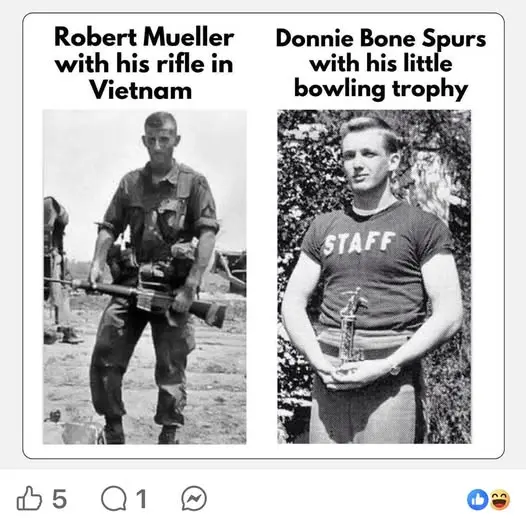
Task: Click the soldier's boots in left photo
Action: [141, 433]
